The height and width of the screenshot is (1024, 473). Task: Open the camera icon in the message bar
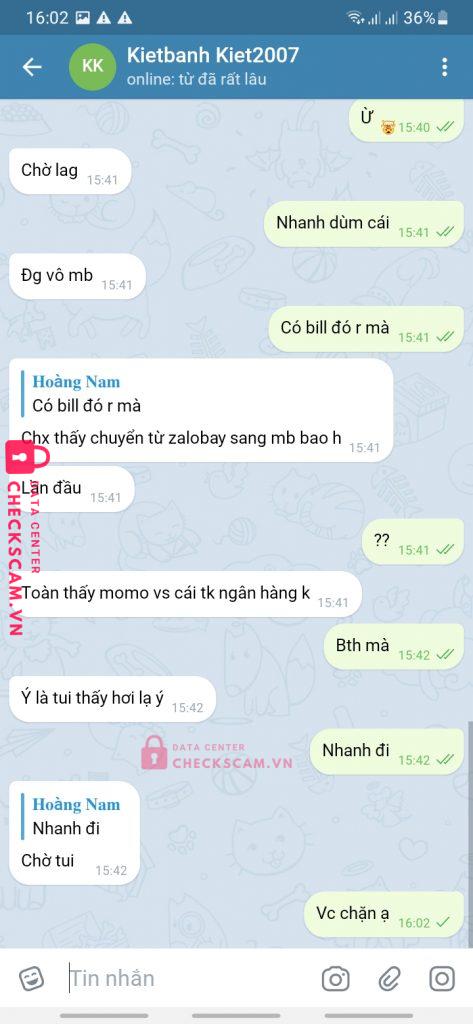pos(336,978)
